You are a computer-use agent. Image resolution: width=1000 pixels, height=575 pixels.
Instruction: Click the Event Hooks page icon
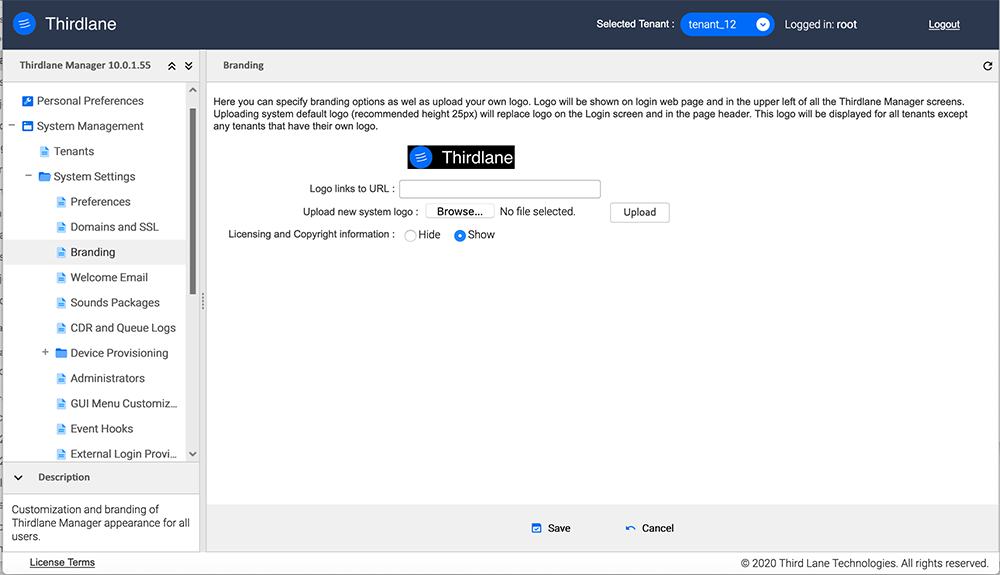[61, 429]
